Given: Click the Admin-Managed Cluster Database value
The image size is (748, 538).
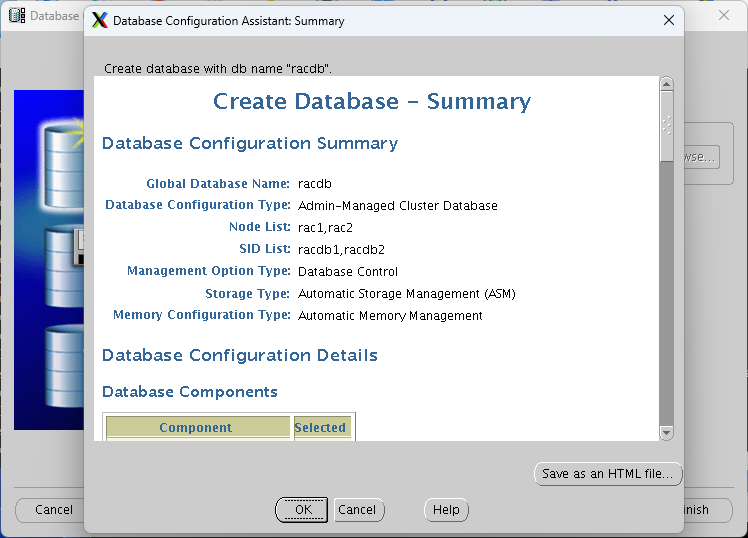Looking at the screenshot, I should click(397, 206).
